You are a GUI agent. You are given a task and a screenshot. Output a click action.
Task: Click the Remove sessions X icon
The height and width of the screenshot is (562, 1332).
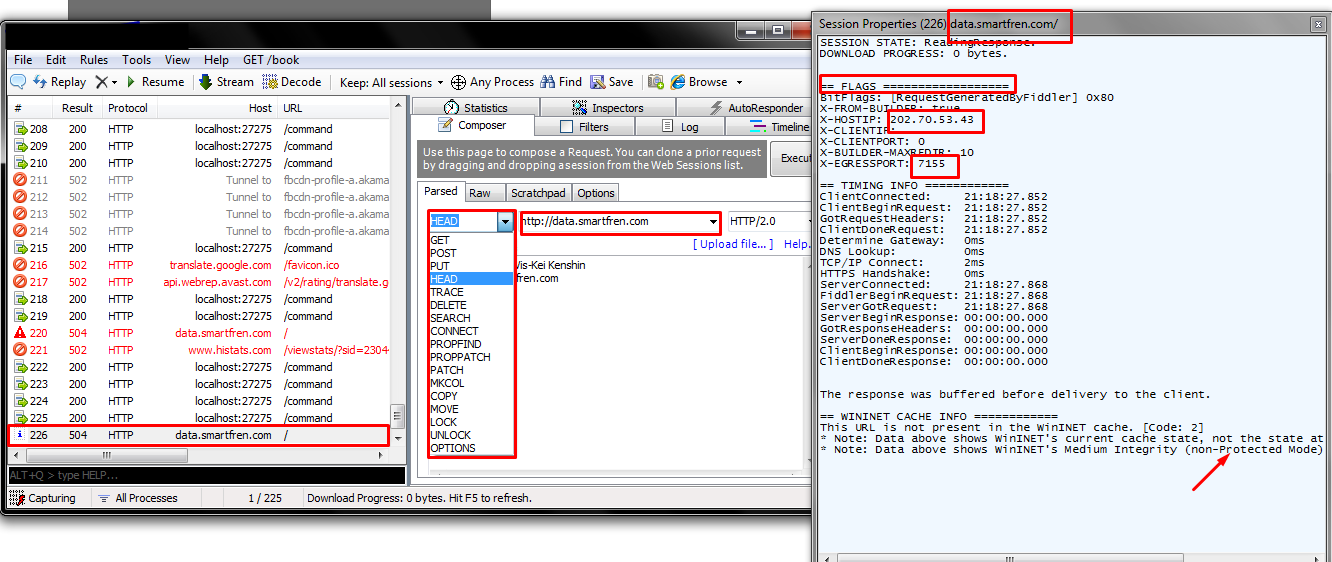(x=101, y=82)
